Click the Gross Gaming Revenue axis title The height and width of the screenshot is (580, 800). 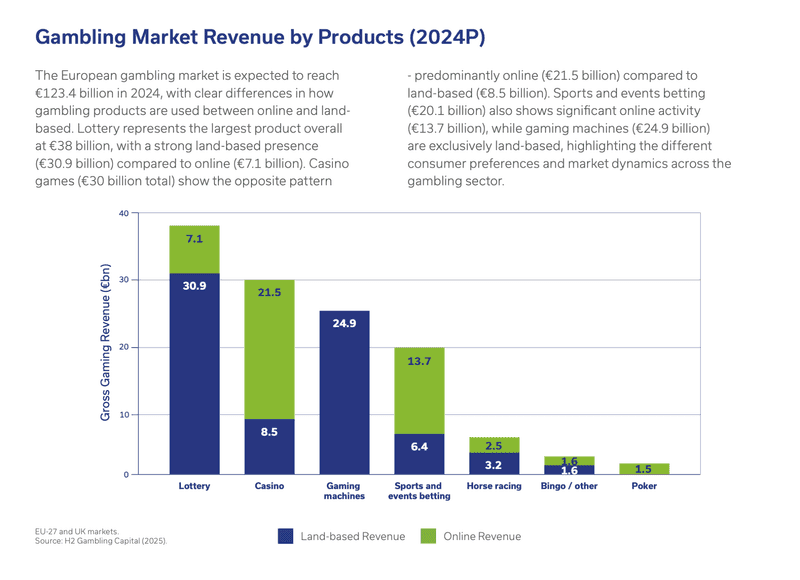tap(105, 342)
